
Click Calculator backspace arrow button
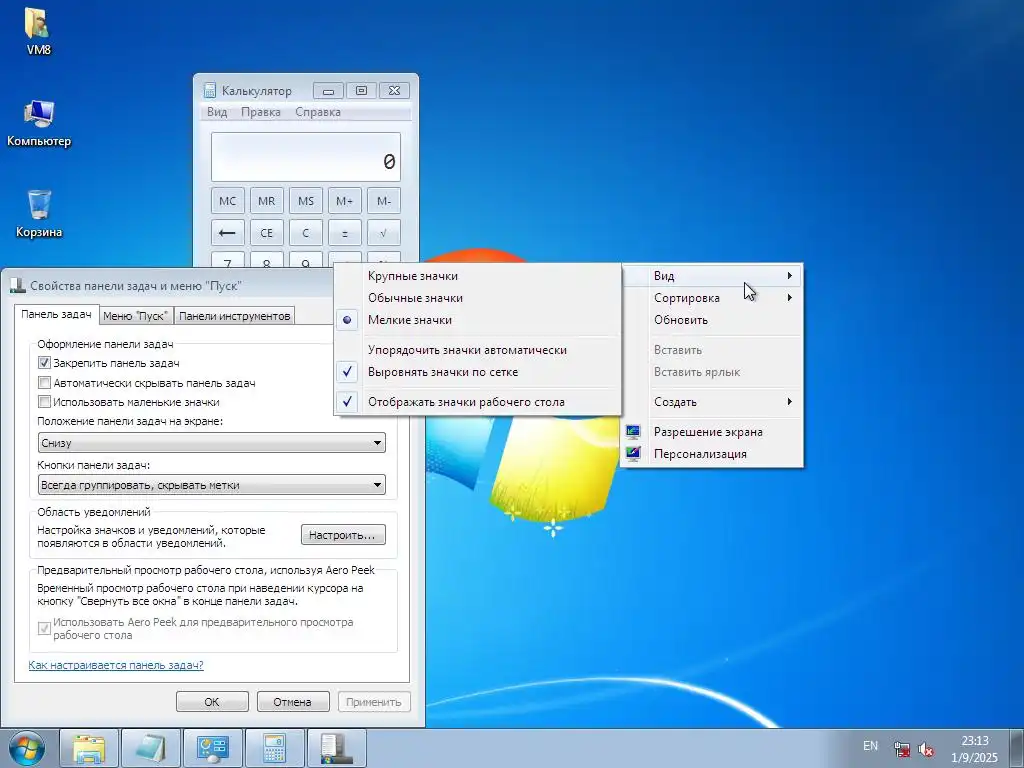[x=227, y=232]
